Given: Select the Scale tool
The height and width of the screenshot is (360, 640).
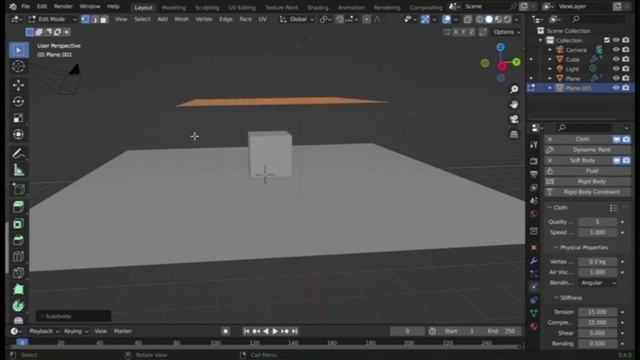Looking at the screenshot, I should (x=18, y=118).
